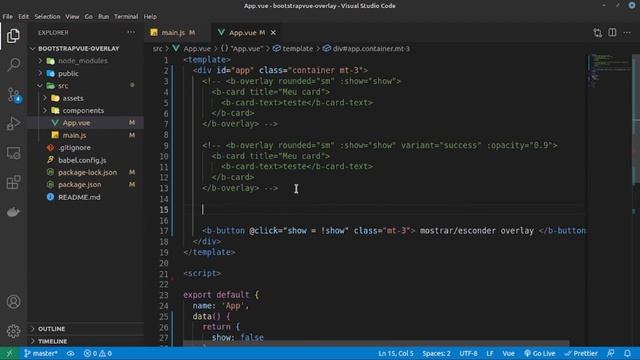Click the eye watch icon in status bar
This screenshot has width=640, height=360.
pyautogui.click(x=71, y=353)
